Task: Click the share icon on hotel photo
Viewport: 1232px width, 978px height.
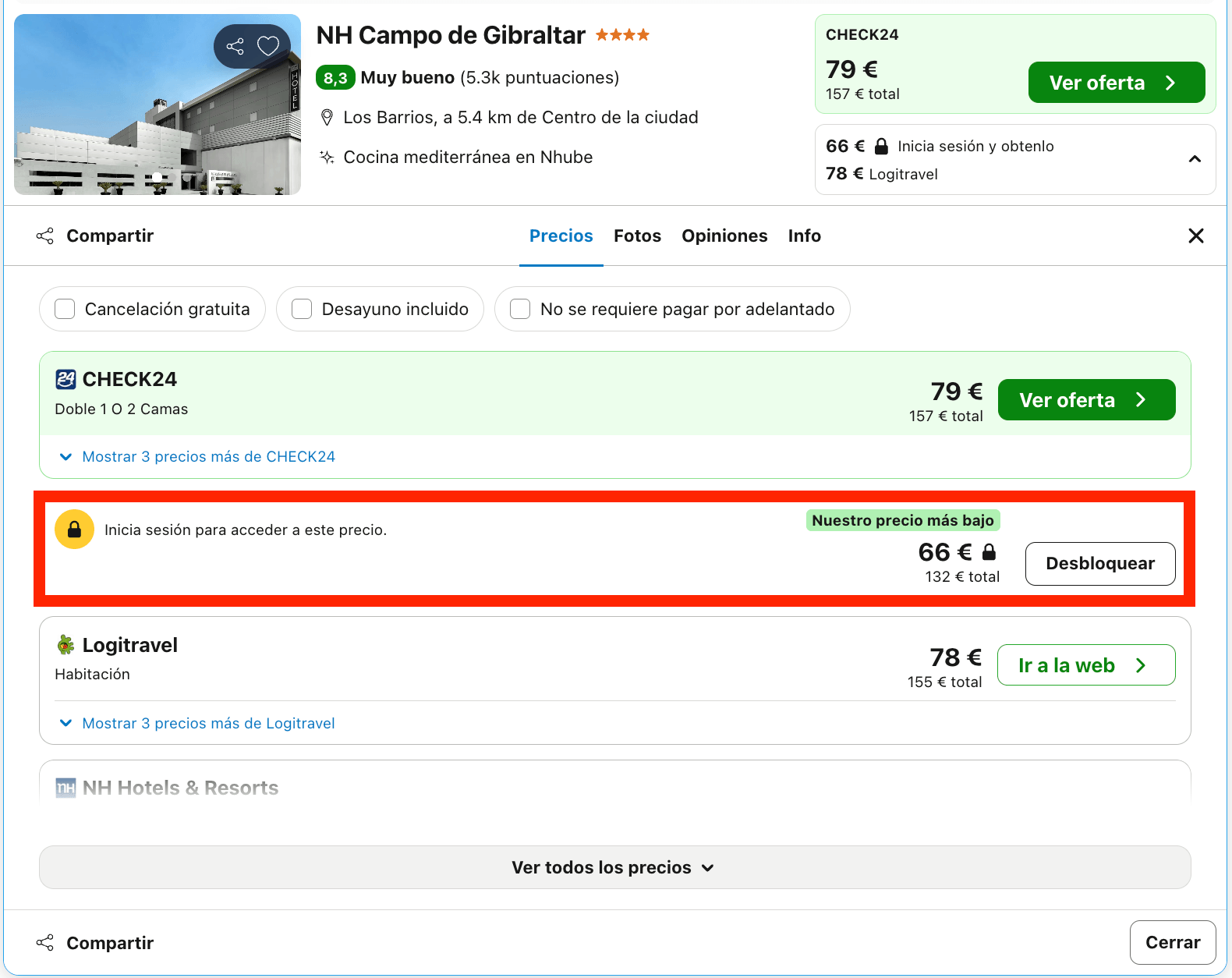Action: (235, 46)
